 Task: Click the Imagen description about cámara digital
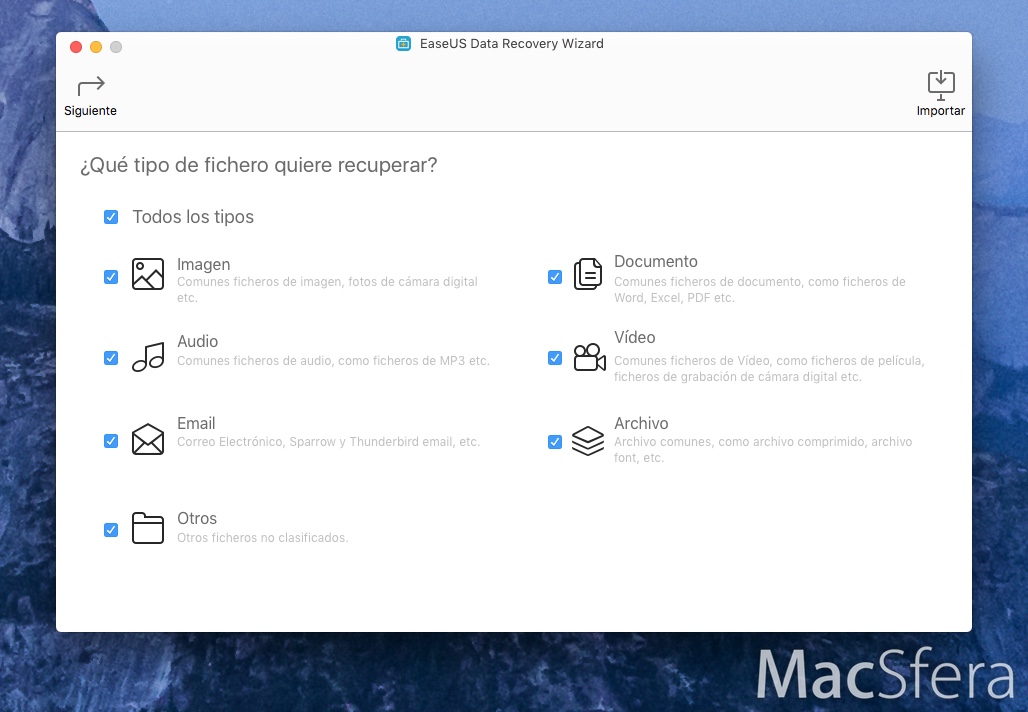pos(327,290)
